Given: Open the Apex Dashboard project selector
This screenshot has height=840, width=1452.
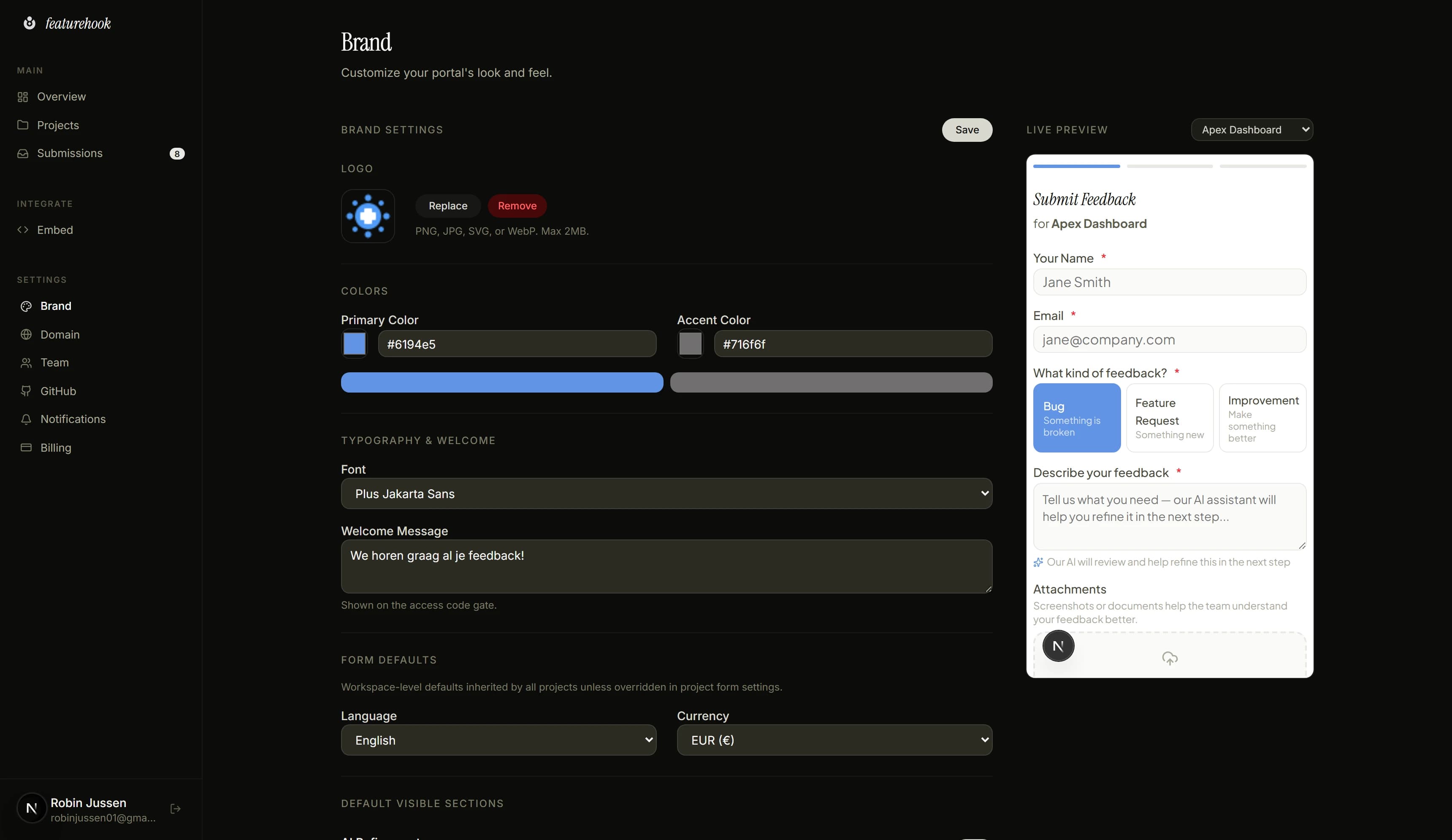Looking at the screenshot, I should (1252, 129).
